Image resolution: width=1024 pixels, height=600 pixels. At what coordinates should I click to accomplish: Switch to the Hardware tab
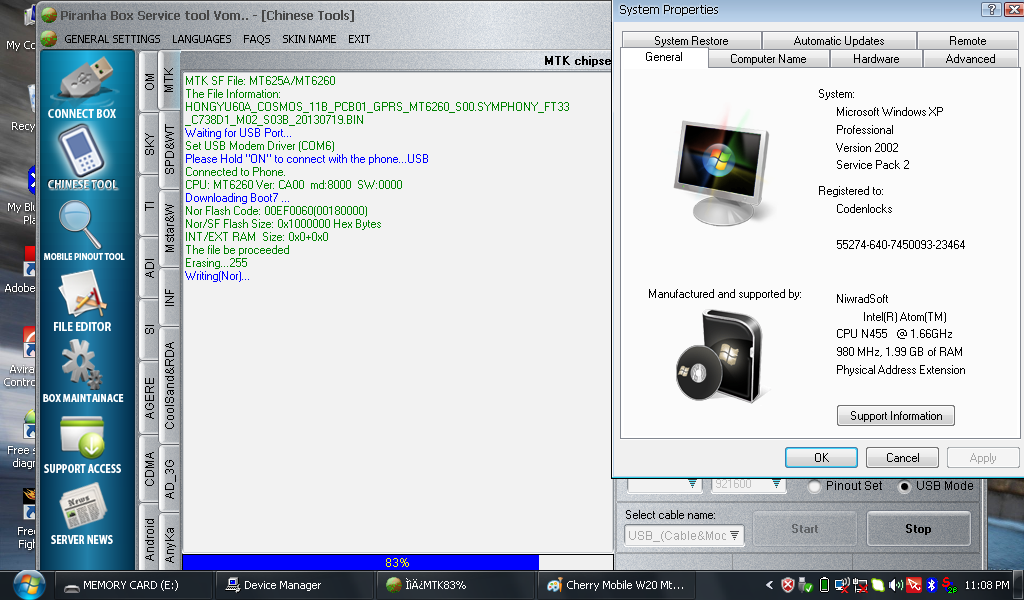pos(875,59)
